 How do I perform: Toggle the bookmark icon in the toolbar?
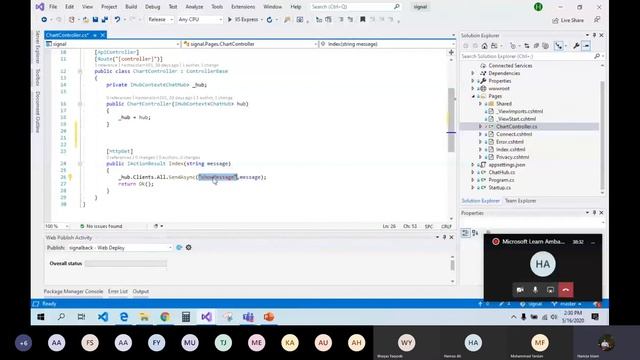click(362, 20)
